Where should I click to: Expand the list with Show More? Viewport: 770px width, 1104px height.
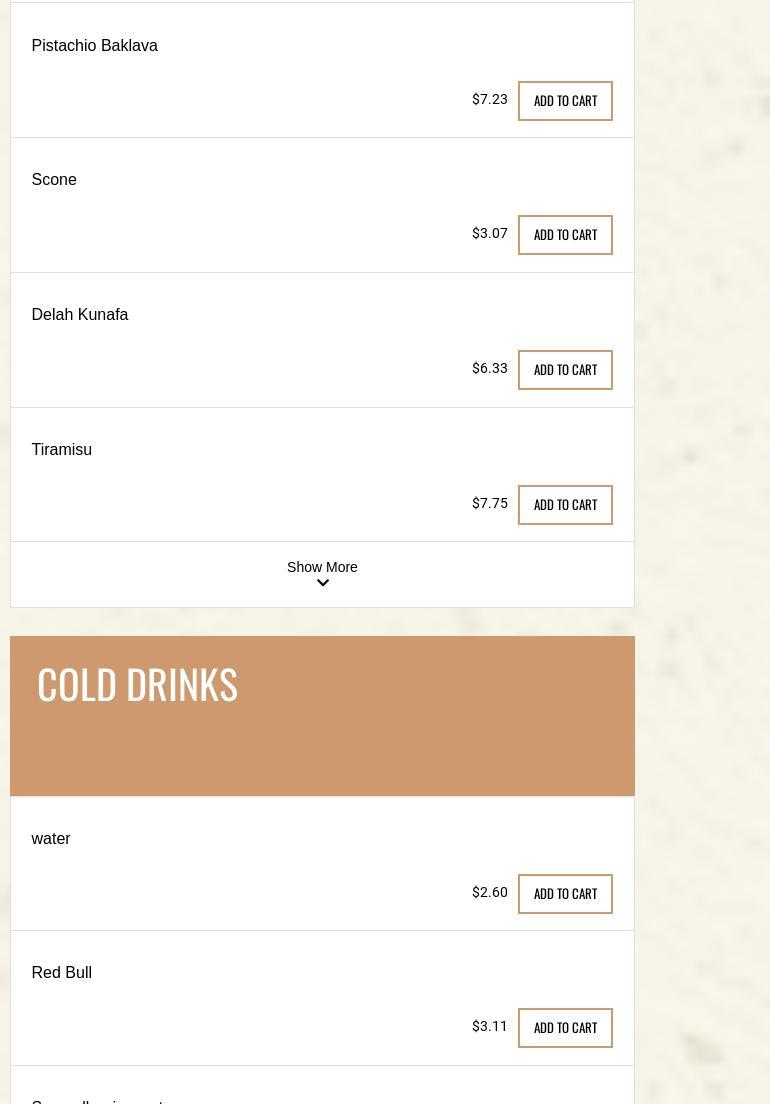(x=322, y=567)
